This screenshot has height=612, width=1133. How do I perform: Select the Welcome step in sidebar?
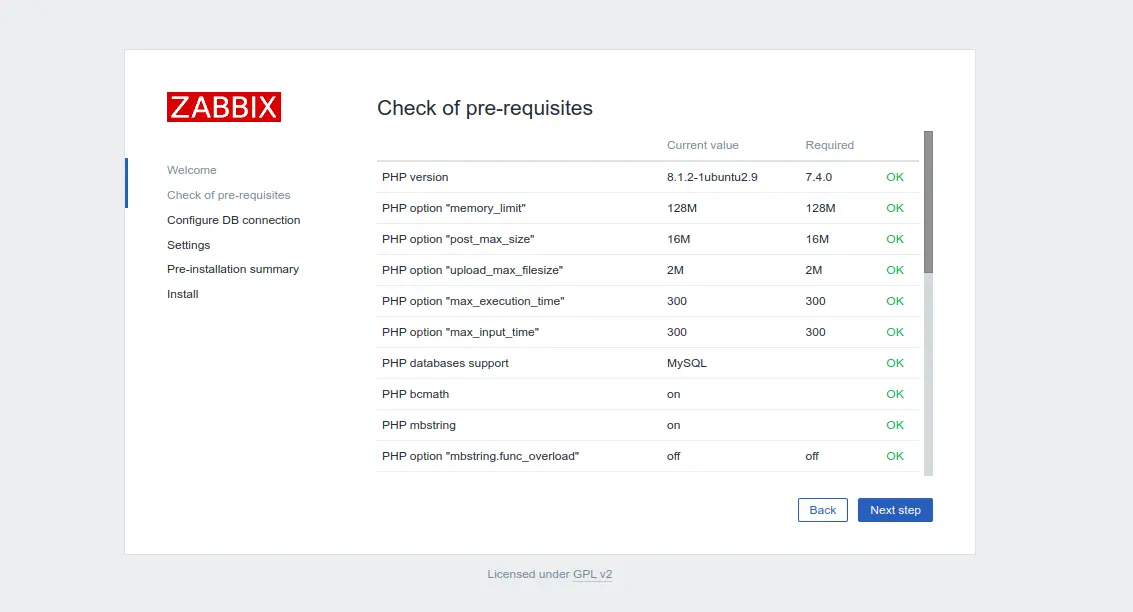[191, 170]
